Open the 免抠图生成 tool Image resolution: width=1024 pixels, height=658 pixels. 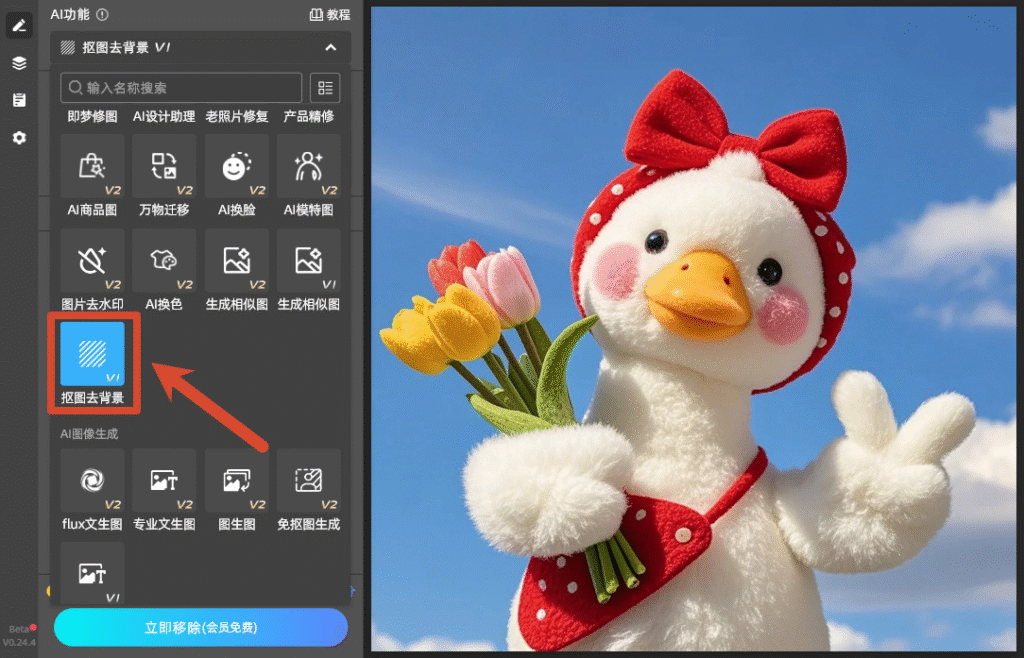point(308,480)
